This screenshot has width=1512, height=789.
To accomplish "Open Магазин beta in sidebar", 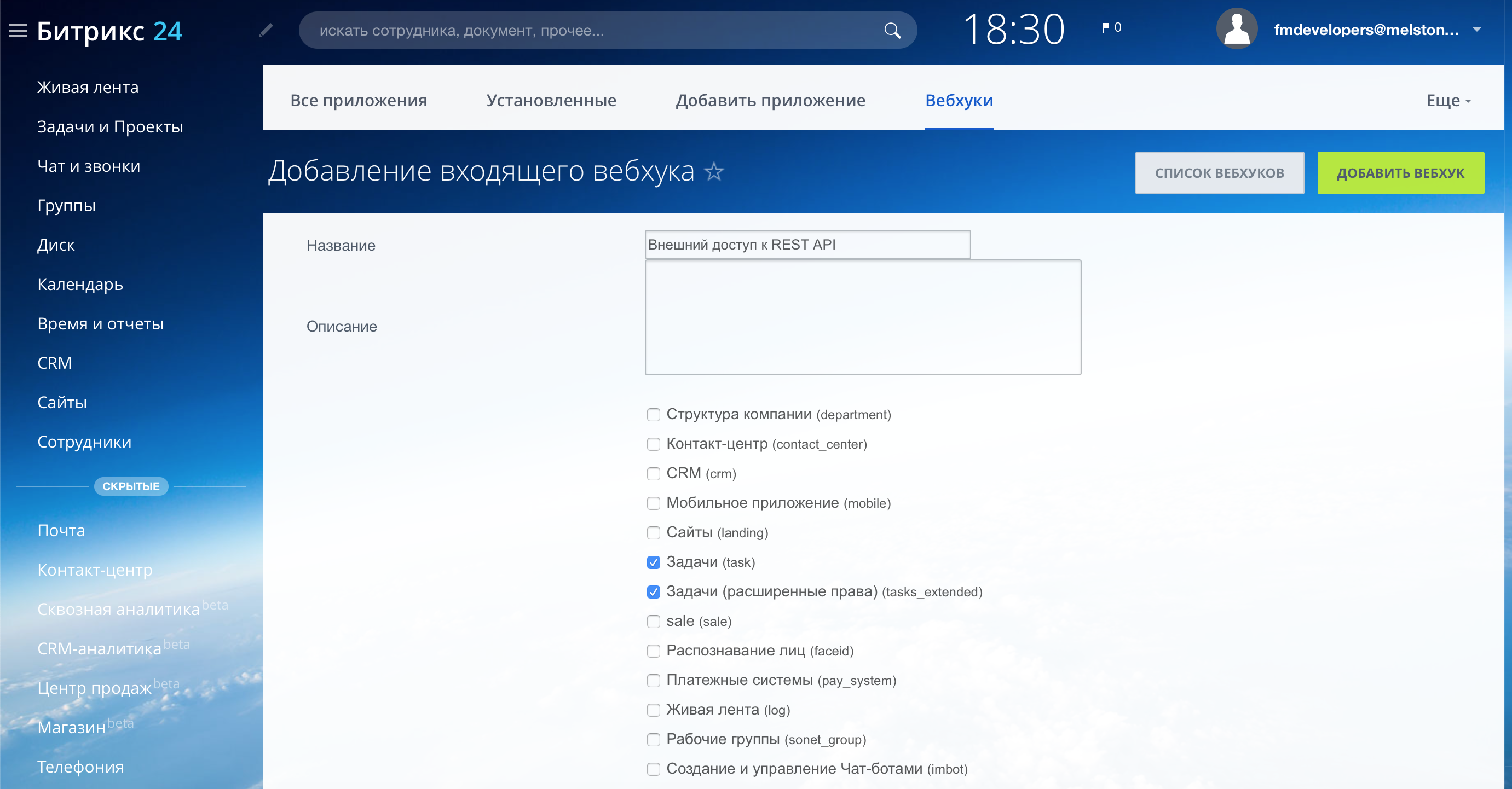I will click(x=86, y=726).
